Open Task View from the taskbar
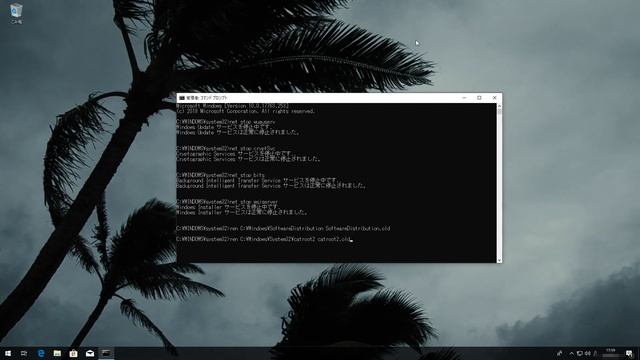Image resolution: width=640 pixels, height=360 pixels. [24, 353]
